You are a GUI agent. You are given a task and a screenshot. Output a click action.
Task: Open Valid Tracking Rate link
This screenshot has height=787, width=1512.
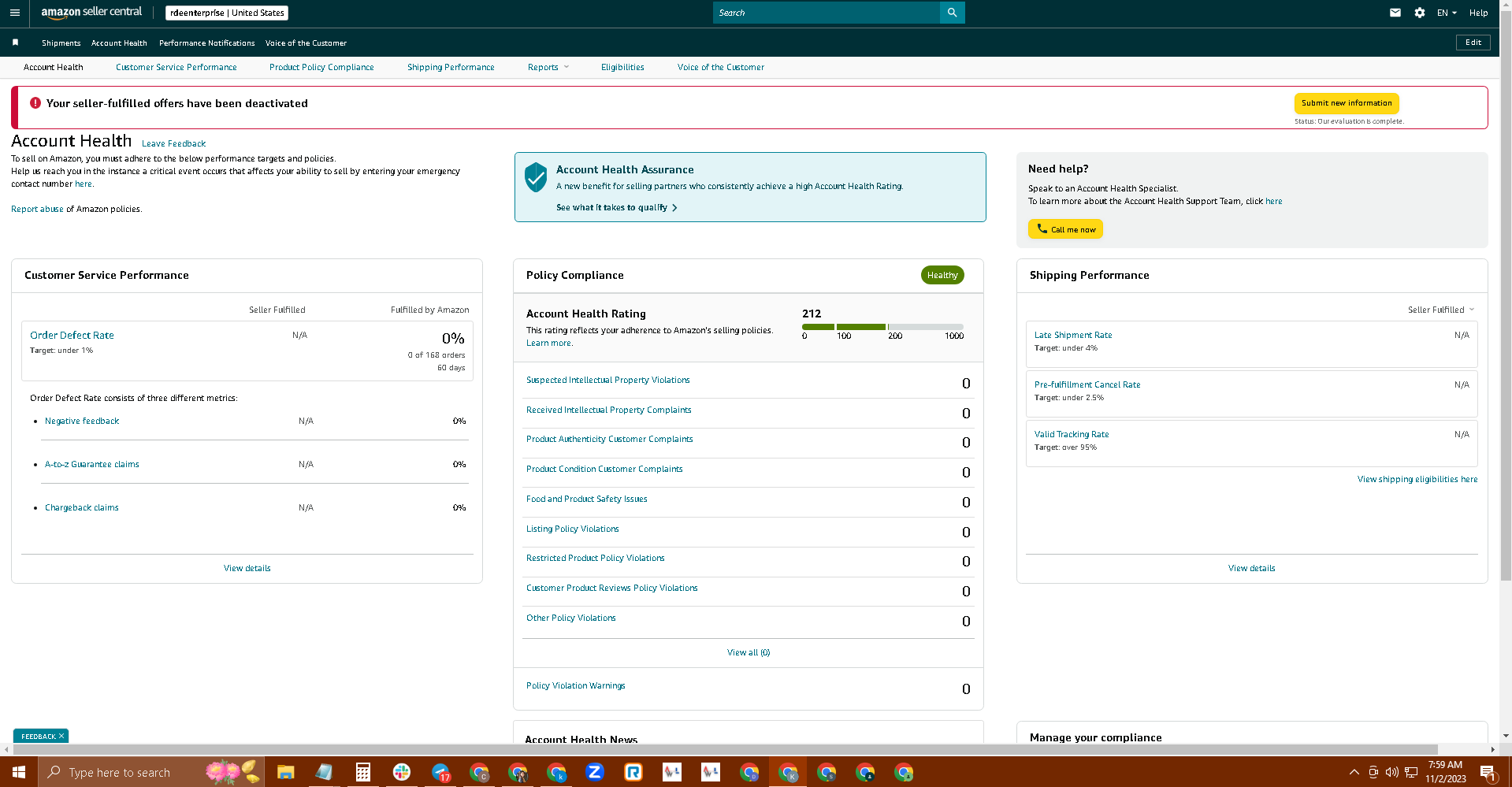(1072, 435)
